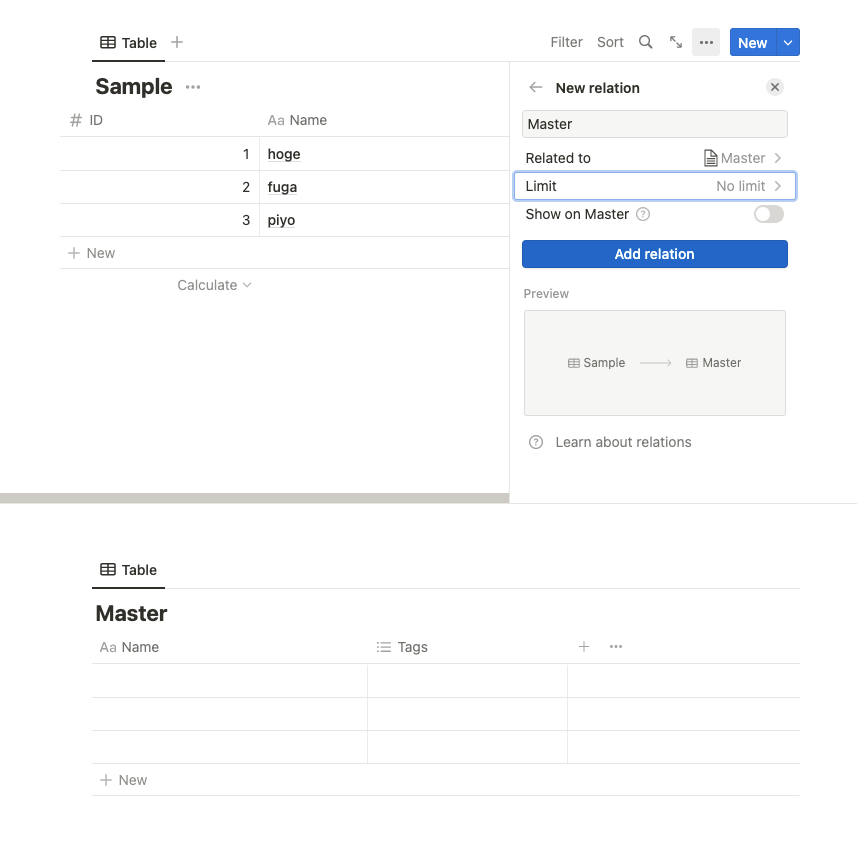Viewport: 857px width, 848px height.
Task: Click the Tags multi-select list icon
Action: click(x=385, y=647)
